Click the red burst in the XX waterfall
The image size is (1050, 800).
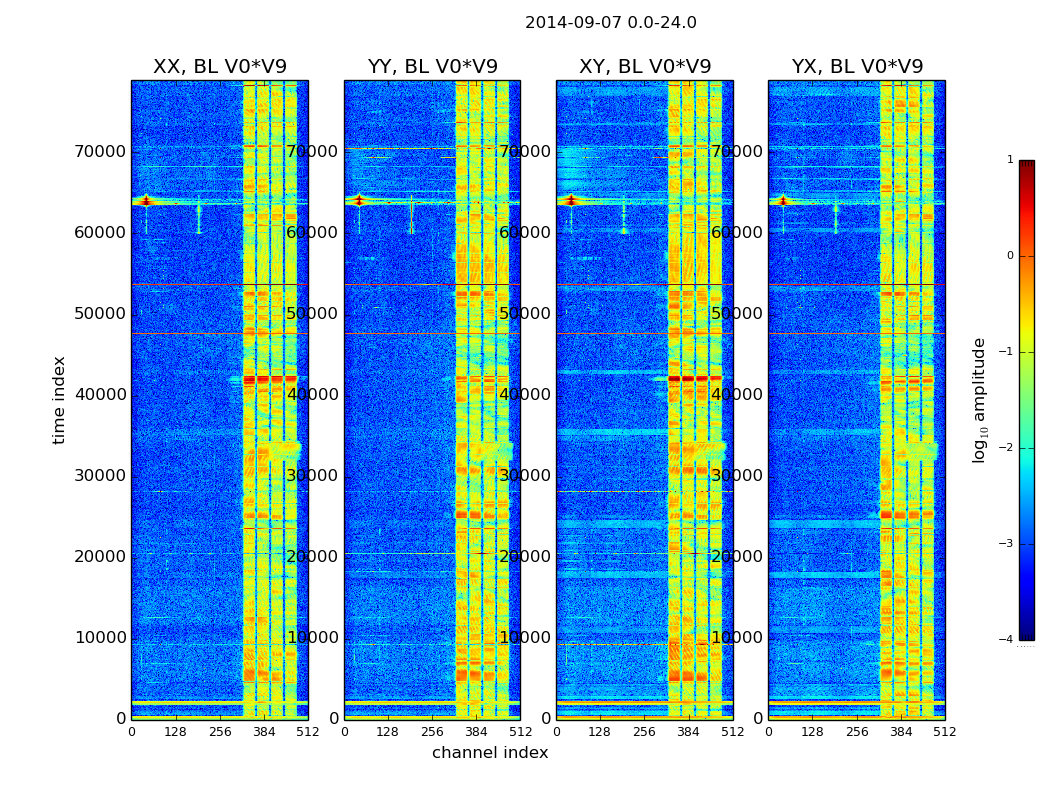pyautogui.click(x=146, y=200)
